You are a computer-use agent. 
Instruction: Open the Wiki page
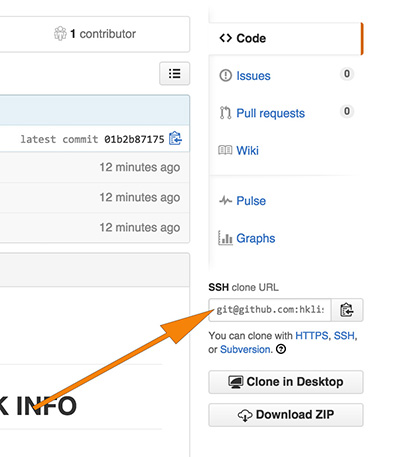[247, 150]
